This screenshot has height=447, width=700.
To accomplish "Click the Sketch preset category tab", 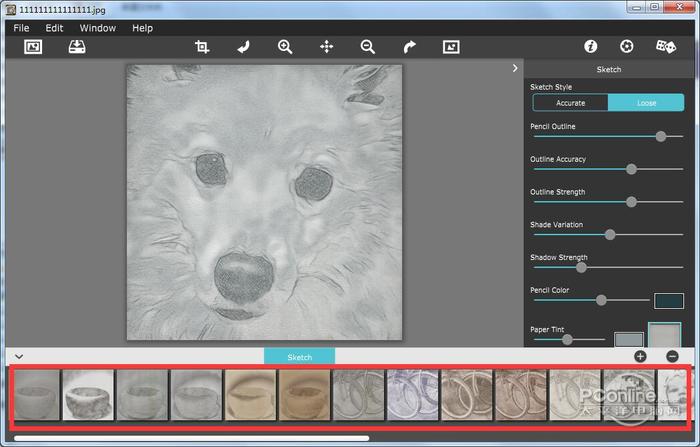I will pyautogui.click(x=299, y=357).
